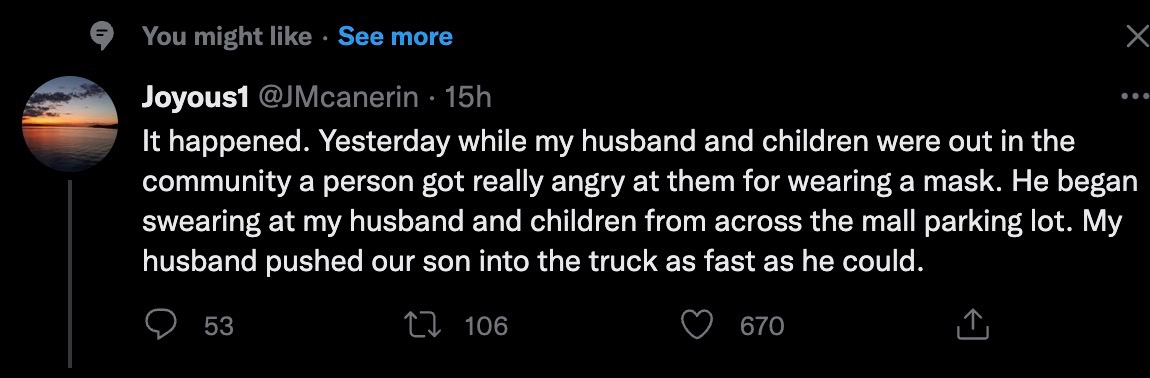This screenshot has height=378, width=1150.
Task: Open the Joyous1 display name profile
Action: [195, 97]
